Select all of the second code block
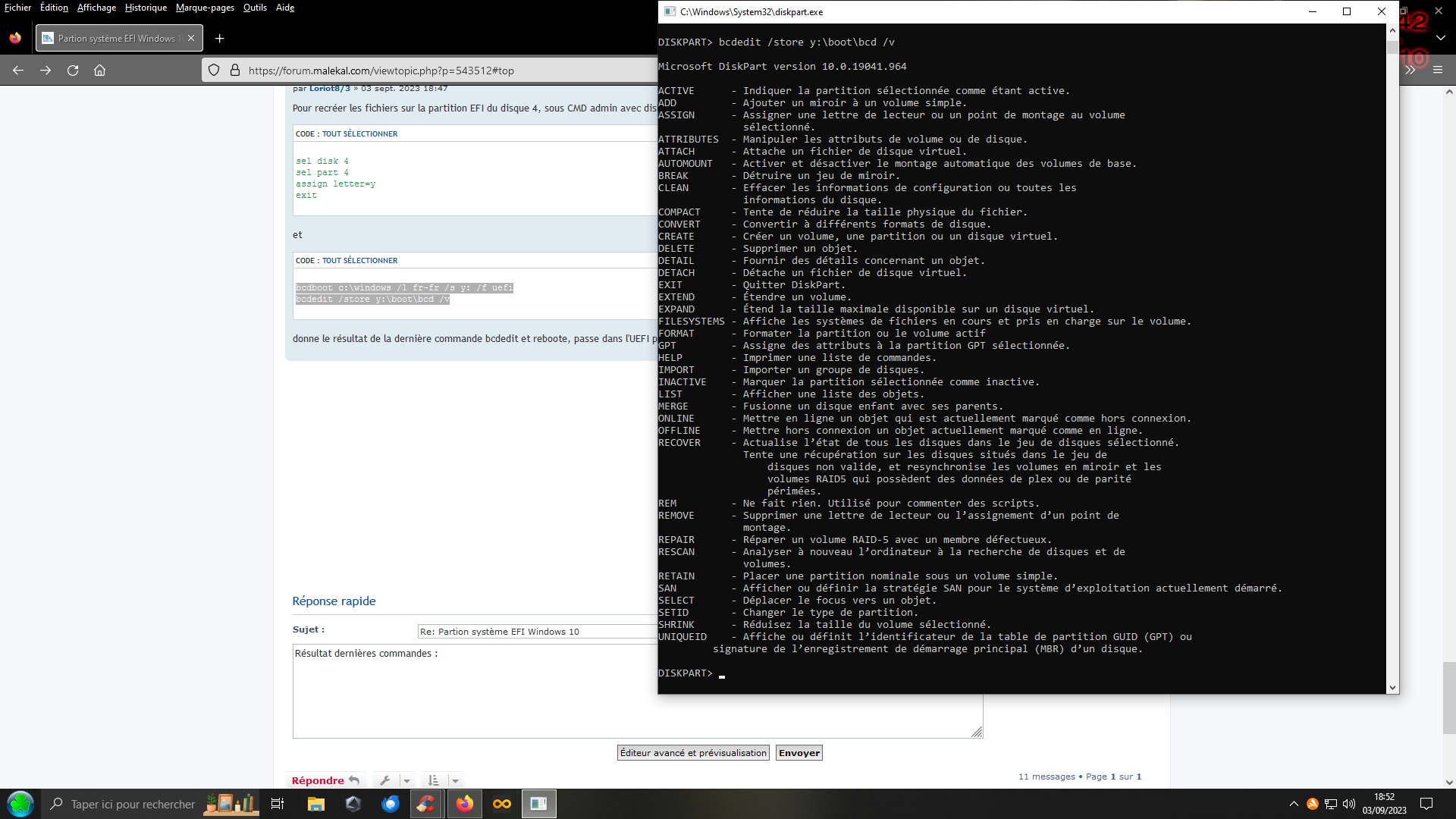Screen dimensions: 1456x819 359,260
